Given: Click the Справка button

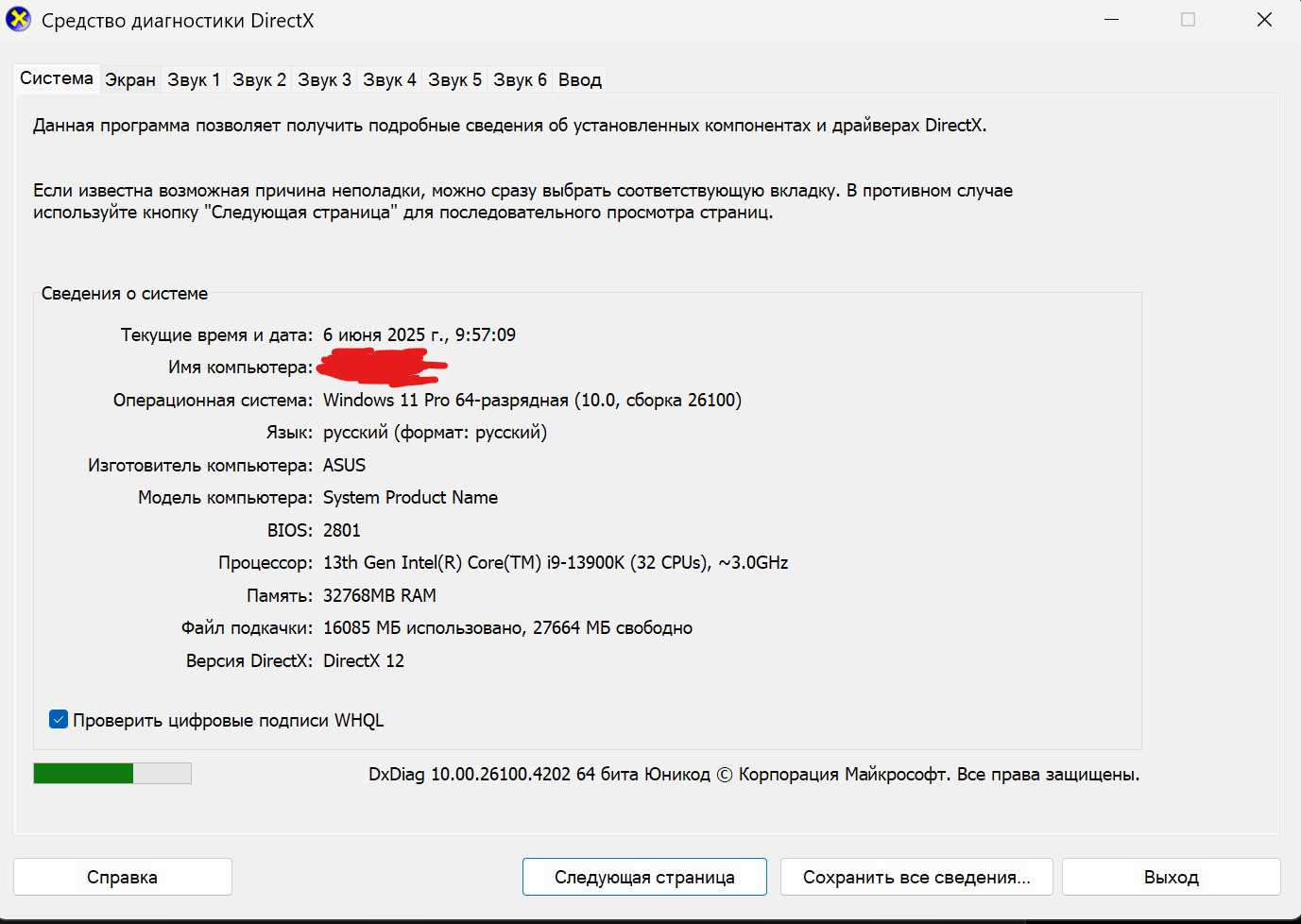Looking at the screenshot, I should coord(123,877).
